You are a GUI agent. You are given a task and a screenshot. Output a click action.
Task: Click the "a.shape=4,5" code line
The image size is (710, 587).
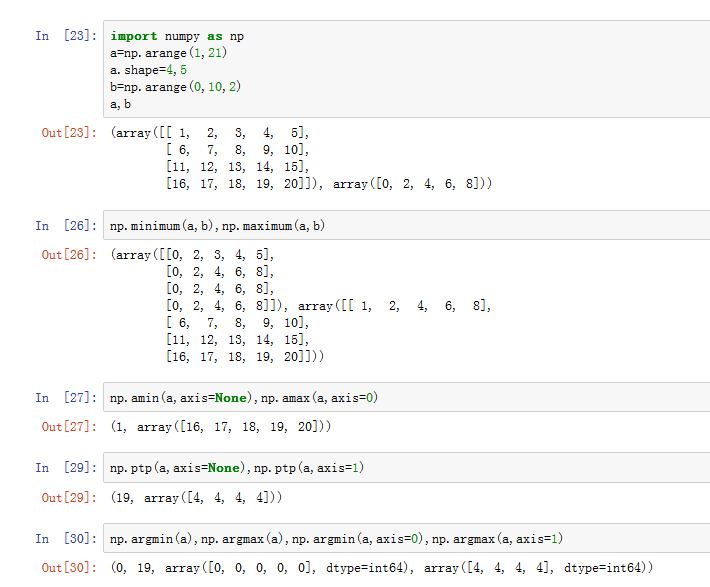149,70
